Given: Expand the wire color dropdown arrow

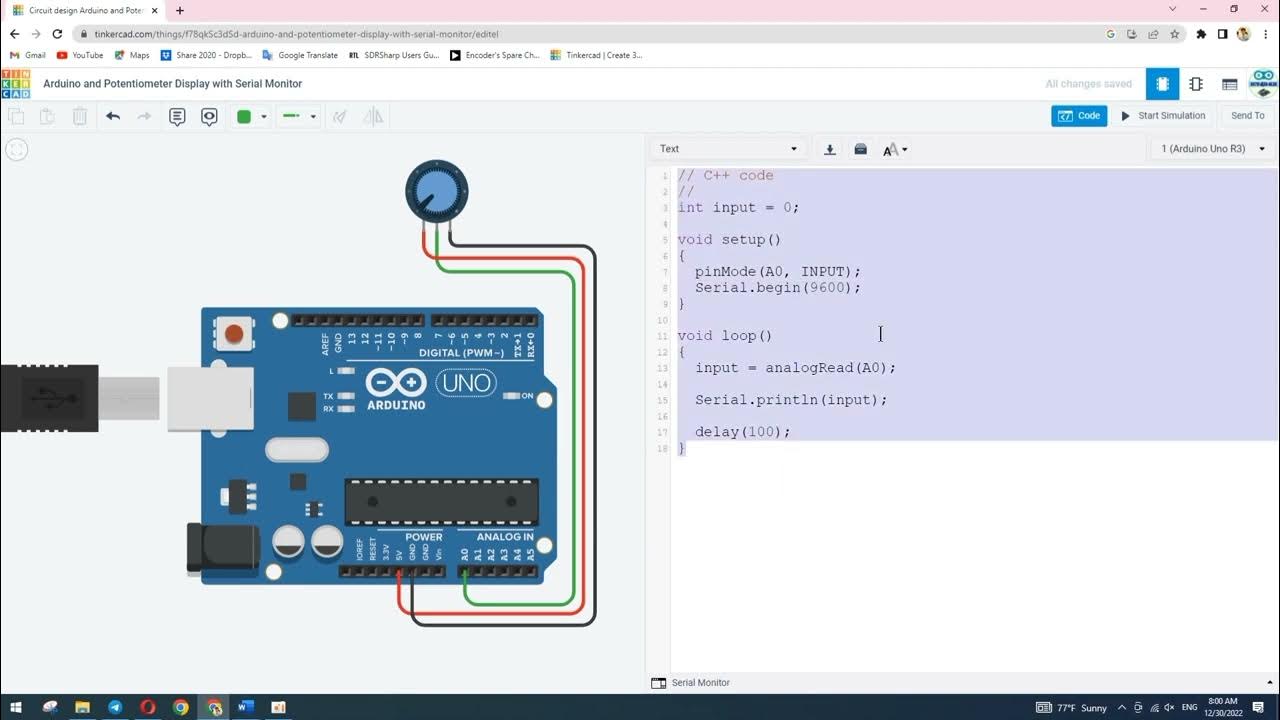Looking at the screenshot, I should pyautogui.click(x=264, y=117).
